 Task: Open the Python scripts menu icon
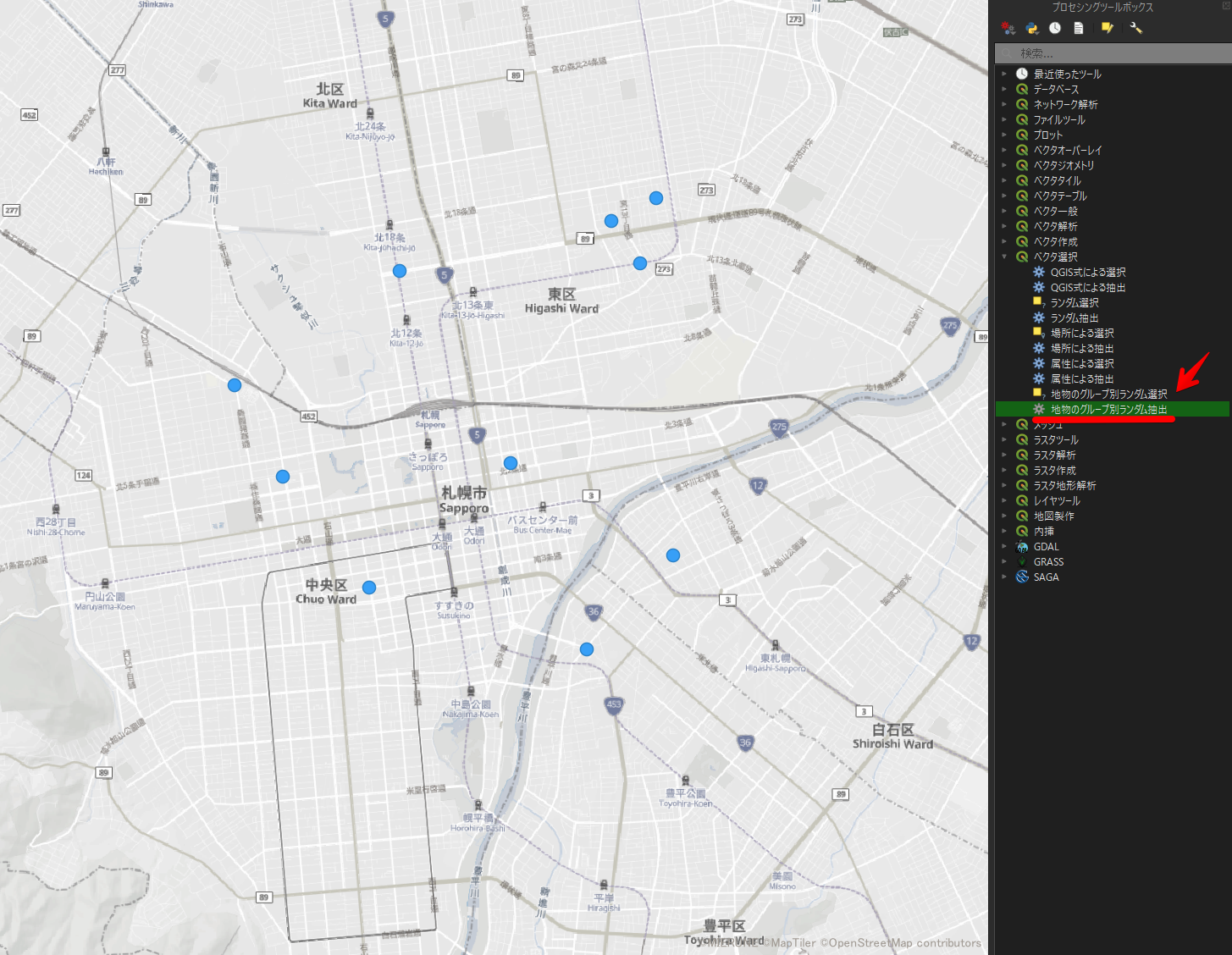coord(1031,28)
